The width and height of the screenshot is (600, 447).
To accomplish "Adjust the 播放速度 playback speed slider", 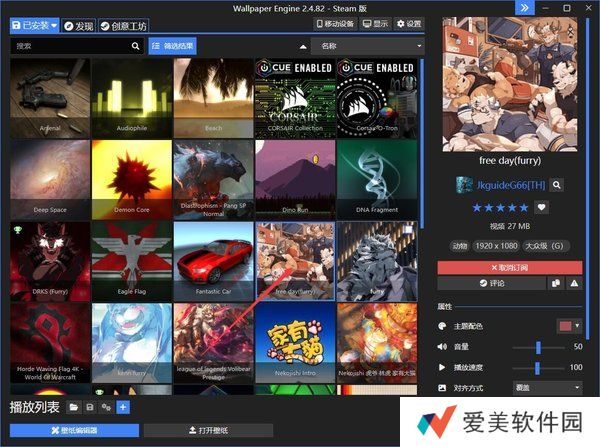I will coord(538,368).
